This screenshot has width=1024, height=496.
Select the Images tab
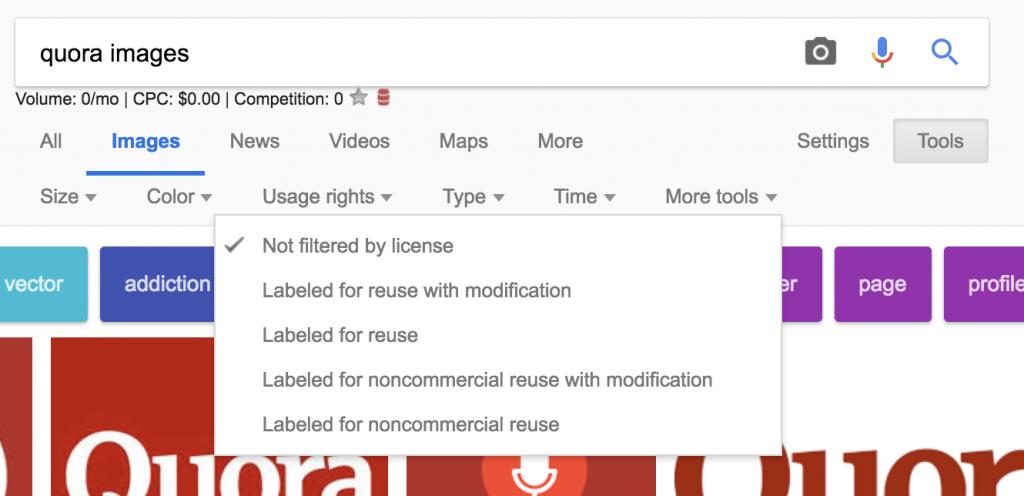146,141
